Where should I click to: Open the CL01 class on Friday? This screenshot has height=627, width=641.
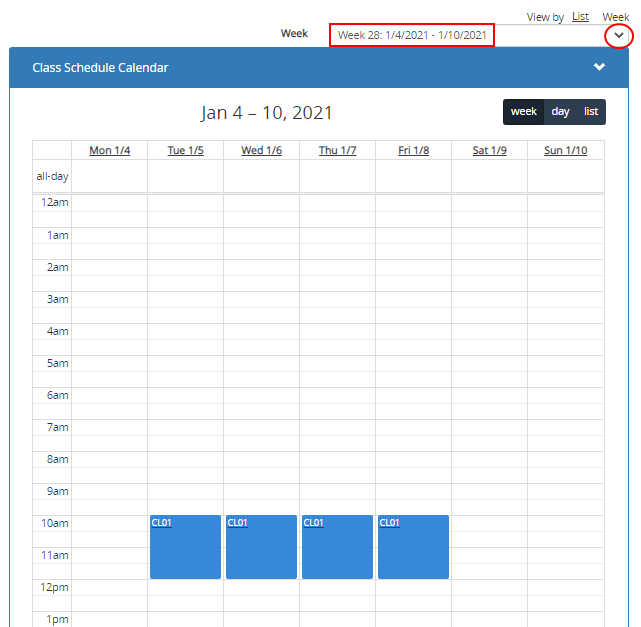tap(413, 547)
